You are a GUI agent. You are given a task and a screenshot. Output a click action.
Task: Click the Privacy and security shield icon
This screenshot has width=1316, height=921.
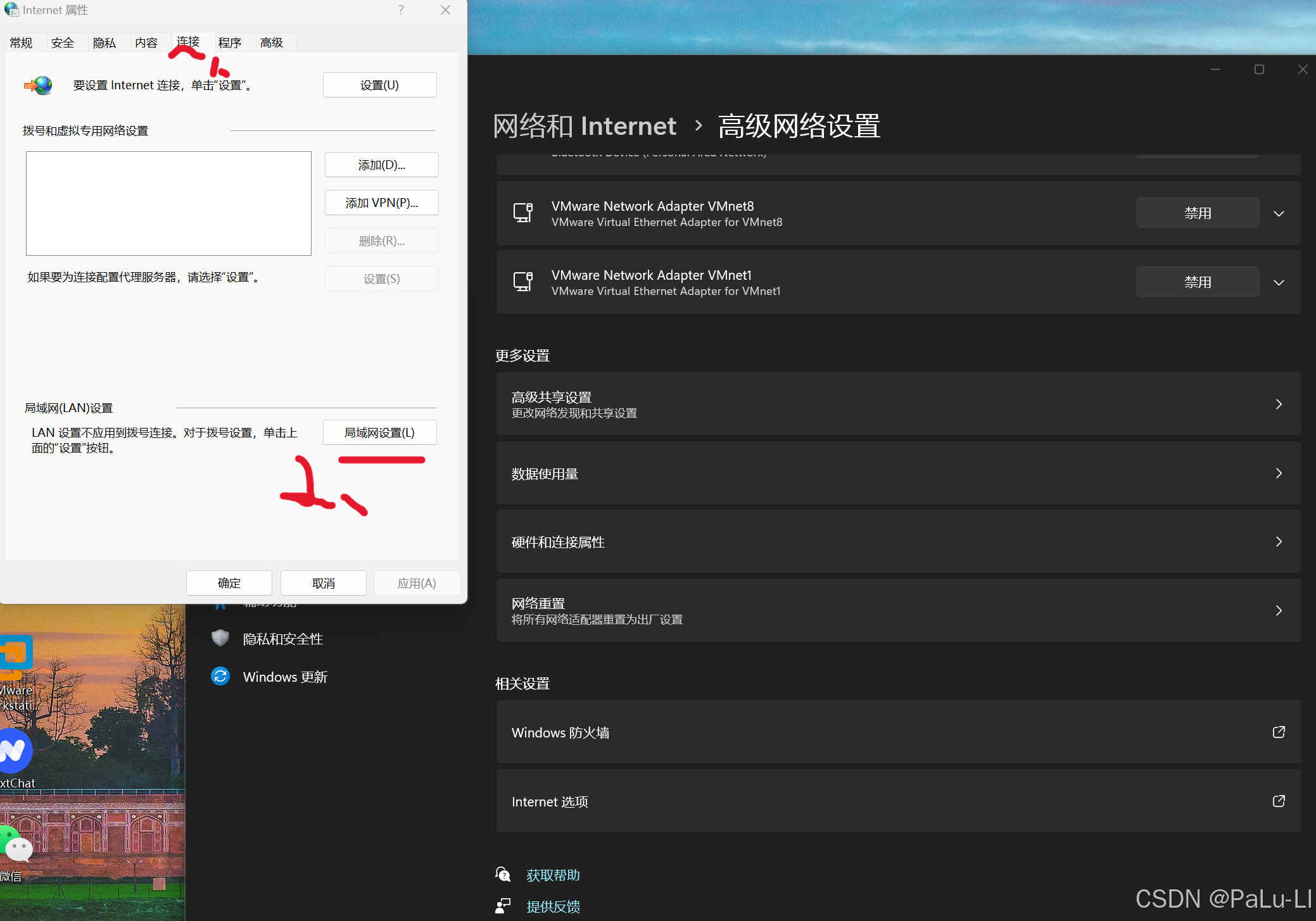coord(220,638)
